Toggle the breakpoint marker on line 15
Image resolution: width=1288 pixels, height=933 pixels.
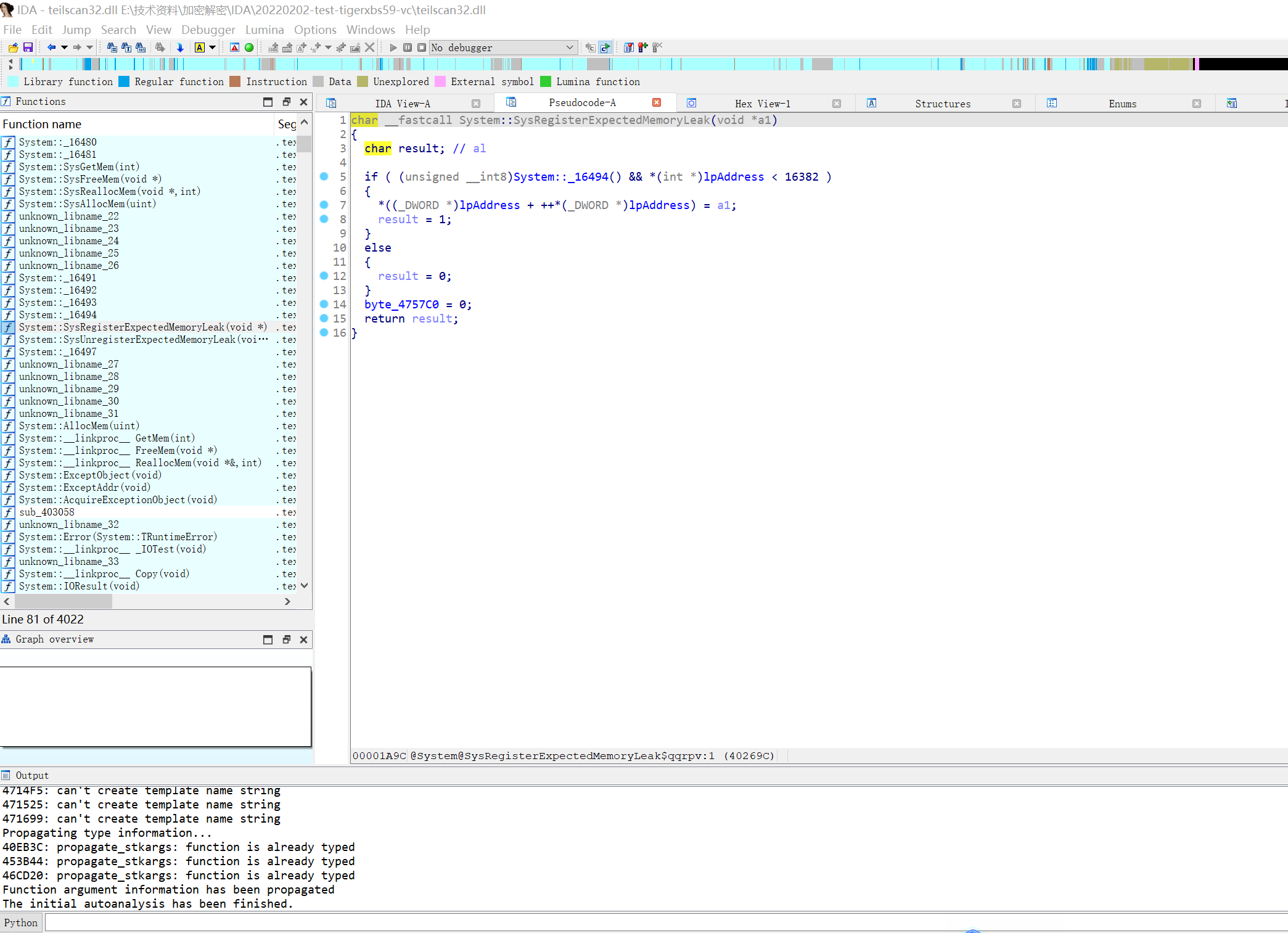coord(325,319)
